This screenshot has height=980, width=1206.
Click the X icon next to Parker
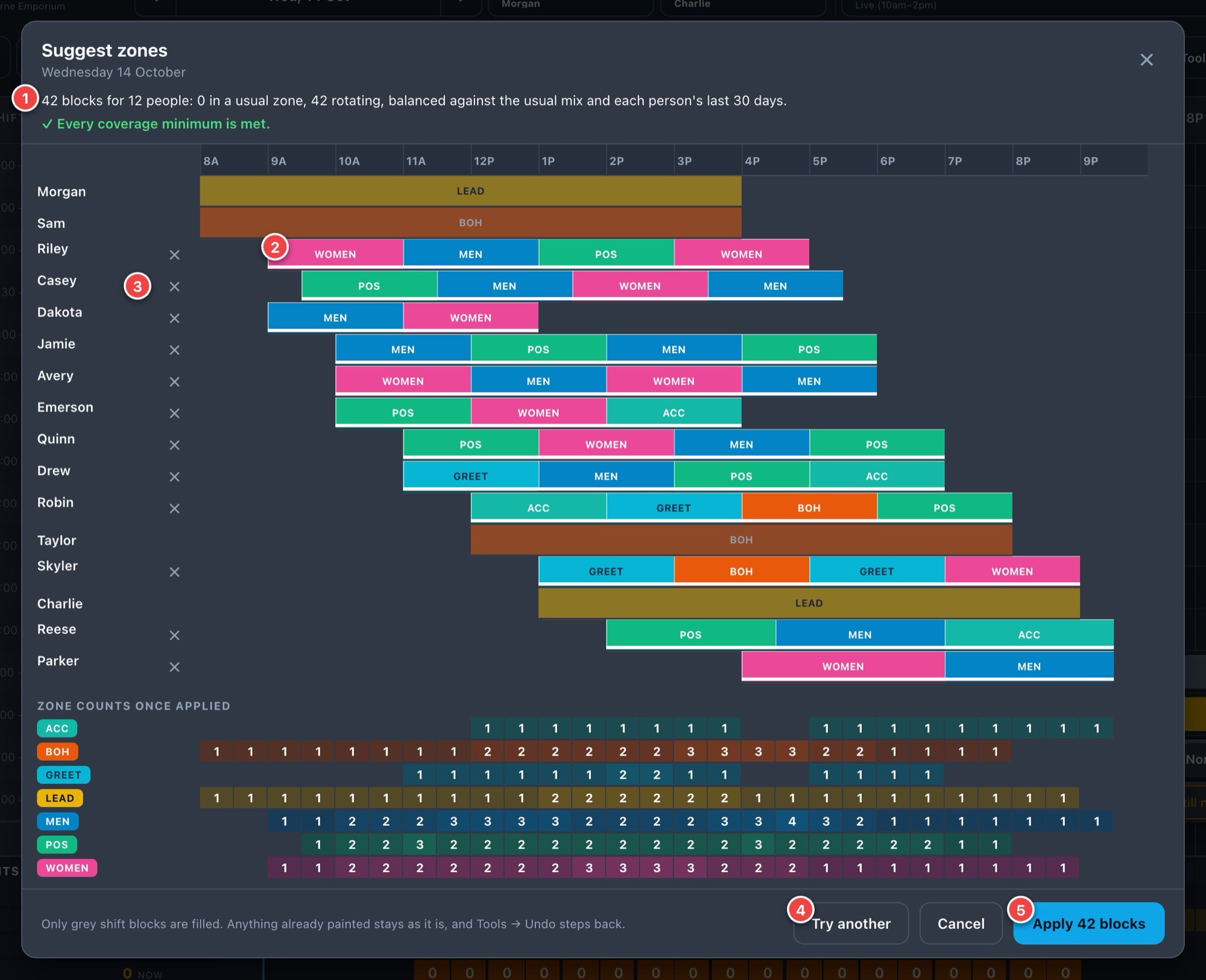tap(174, 667)
